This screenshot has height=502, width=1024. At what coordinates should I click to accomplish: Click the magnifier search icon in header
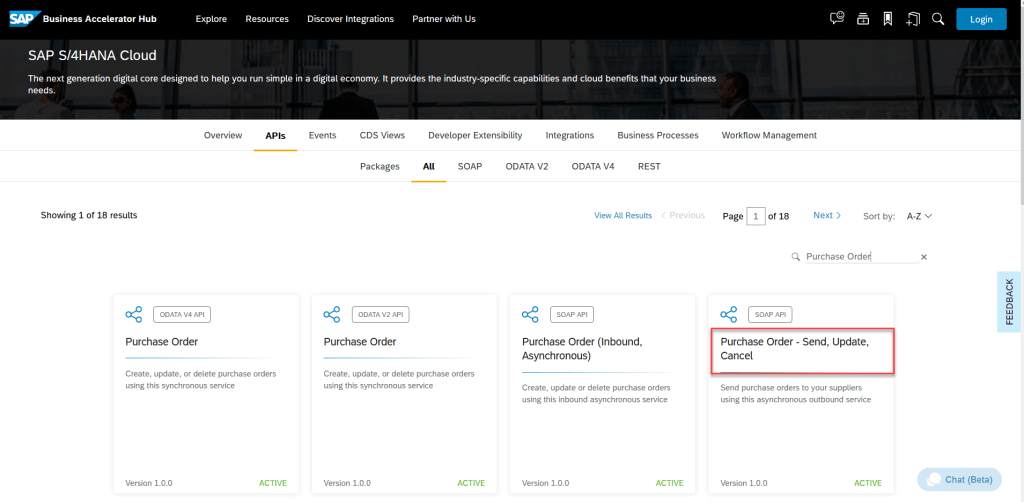[937, 19]
